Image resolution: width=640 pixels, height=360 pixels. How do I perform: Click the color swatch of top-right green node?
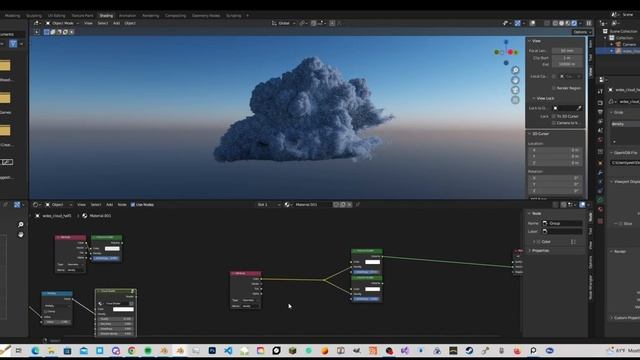pos(372,262)
